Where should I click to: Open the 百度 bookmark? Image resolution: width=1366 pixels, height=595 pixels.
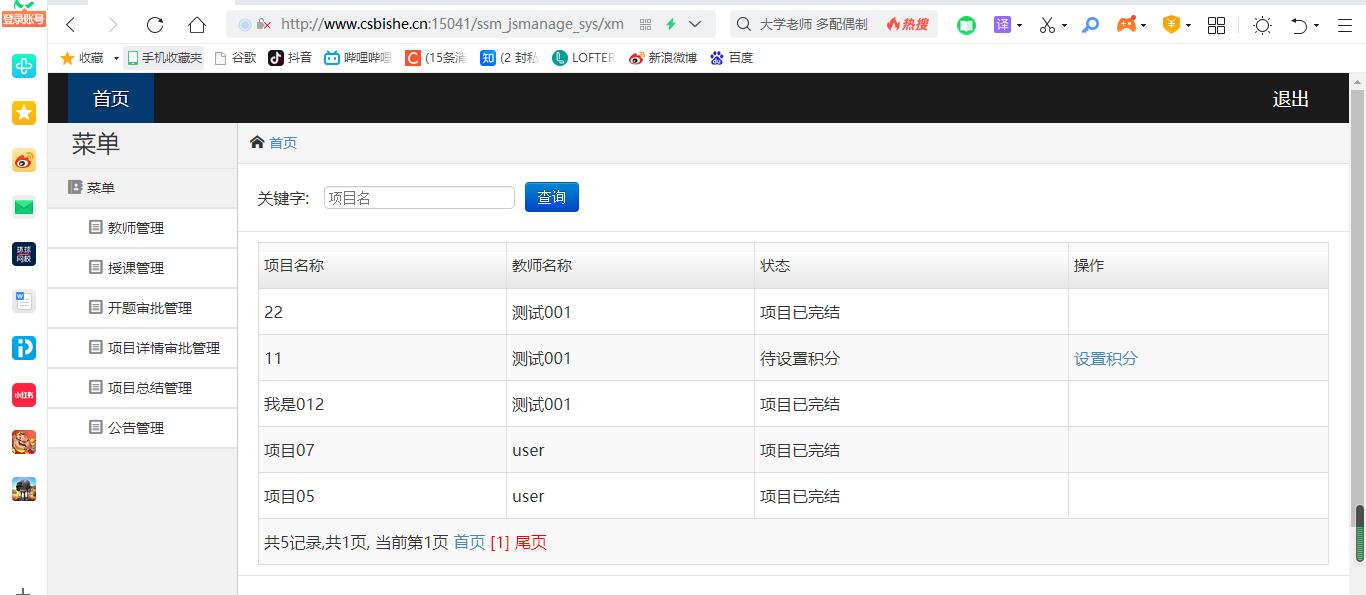coord(731,58)
